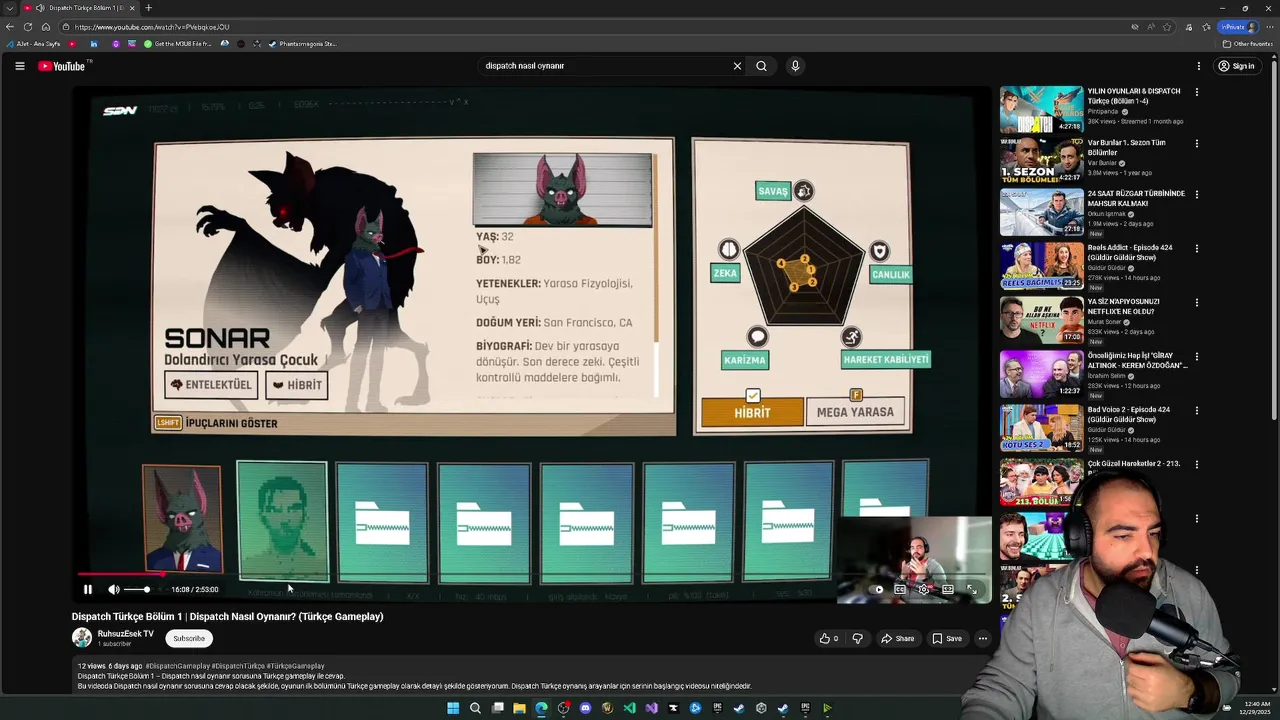Open Discord from taskbar

click(x=585, y=708)
